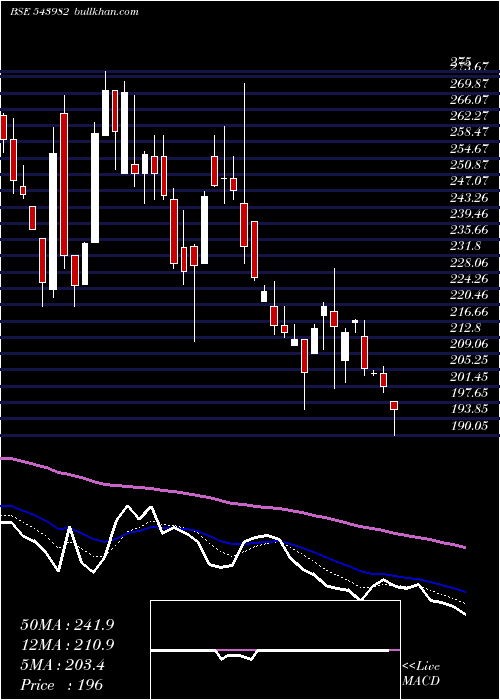Viewport: 500px width, 700px height.
Task: Click the 228.06 axis value
Action: coord(470,263)
